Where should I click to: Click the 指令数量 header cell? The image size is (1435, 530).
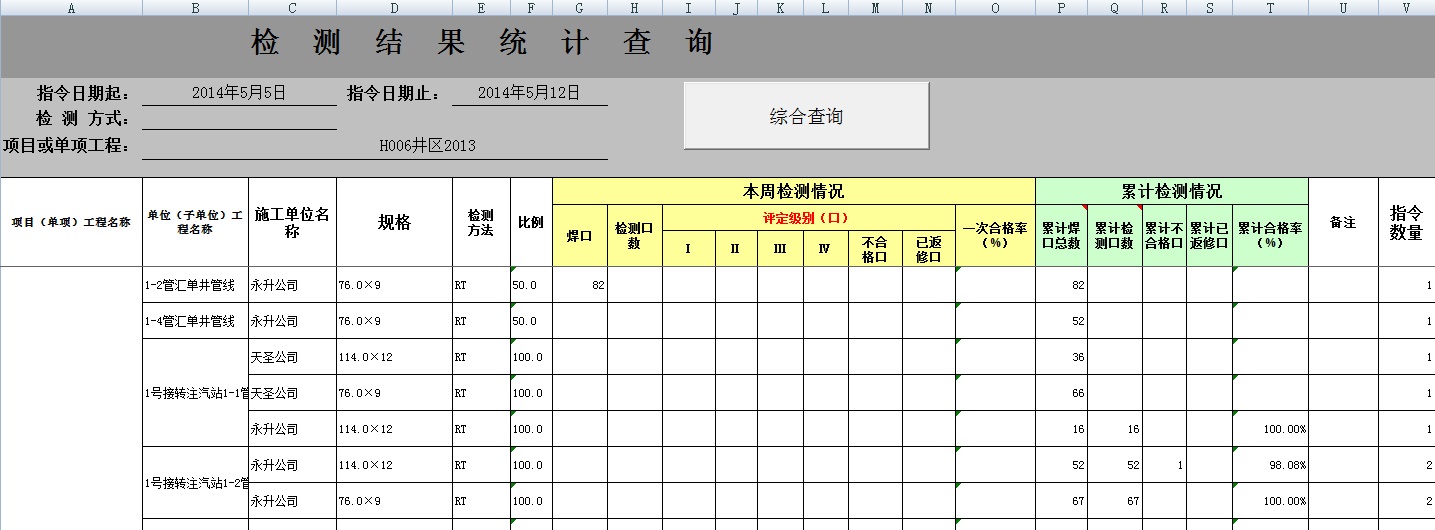pos(1406,222)
